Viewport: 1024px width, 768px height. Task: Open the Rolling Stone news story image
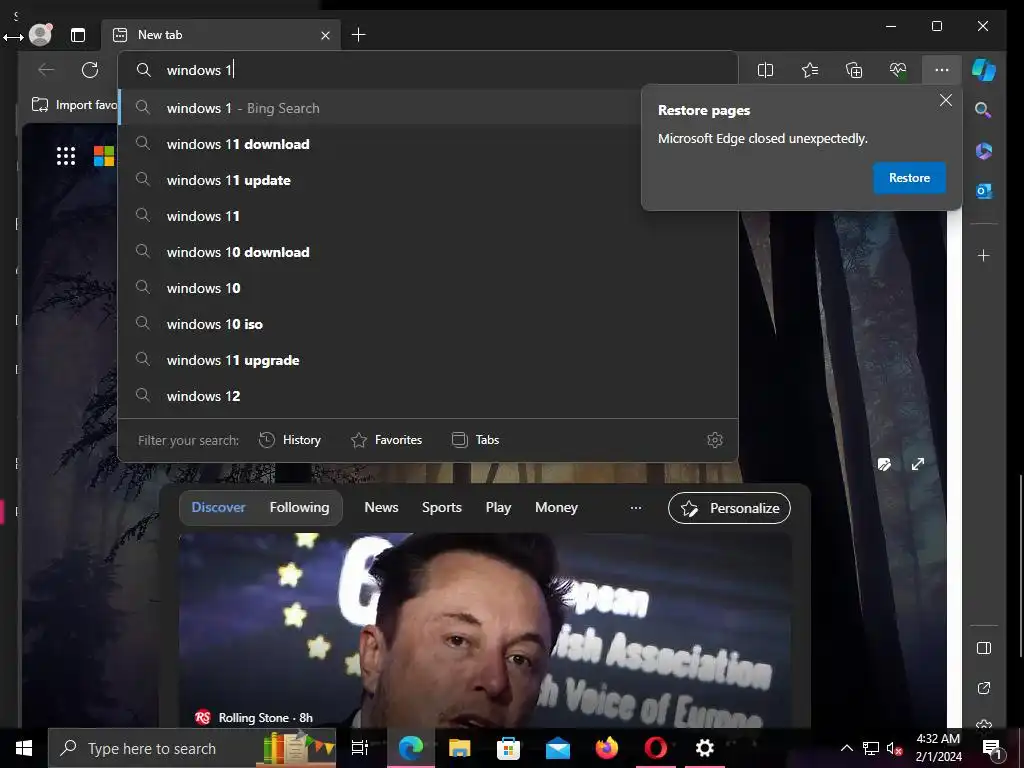click(x=485, y=630)
